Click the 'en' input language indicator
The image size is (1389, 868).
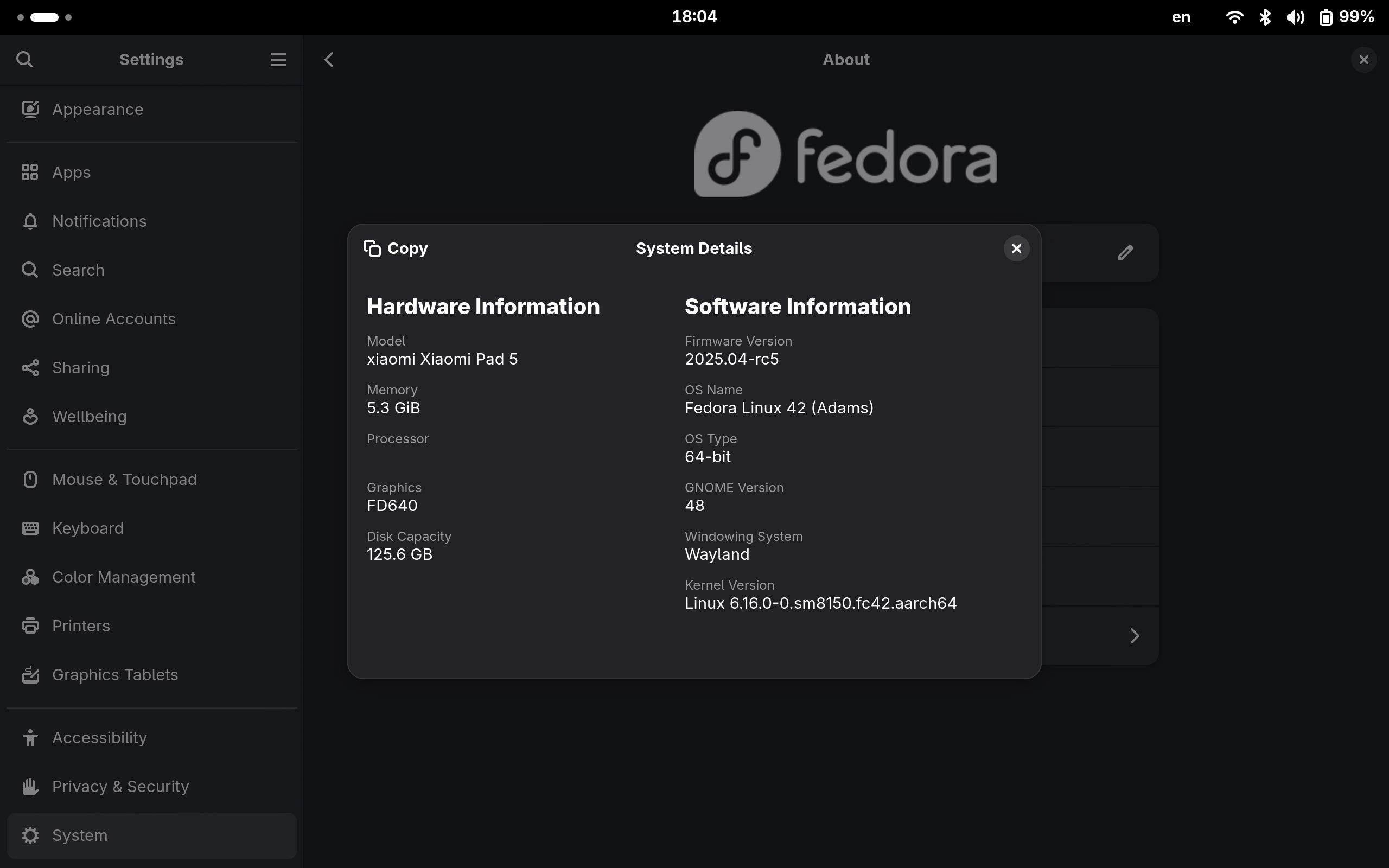1181,17
